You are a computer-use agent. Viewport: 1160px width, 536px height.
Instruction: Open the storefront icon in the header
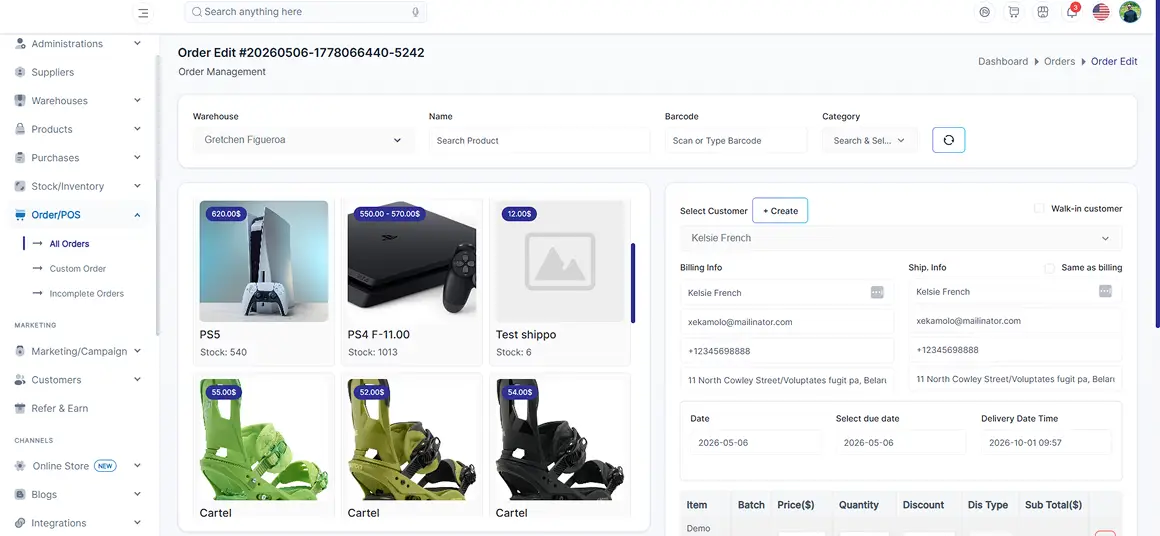[1042, 12]
